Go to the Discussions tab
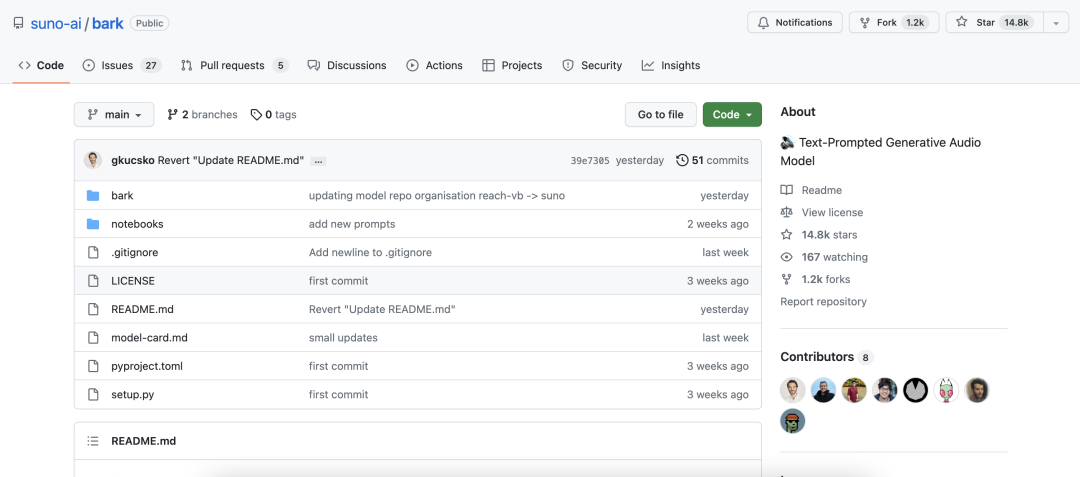 point(347,65)
